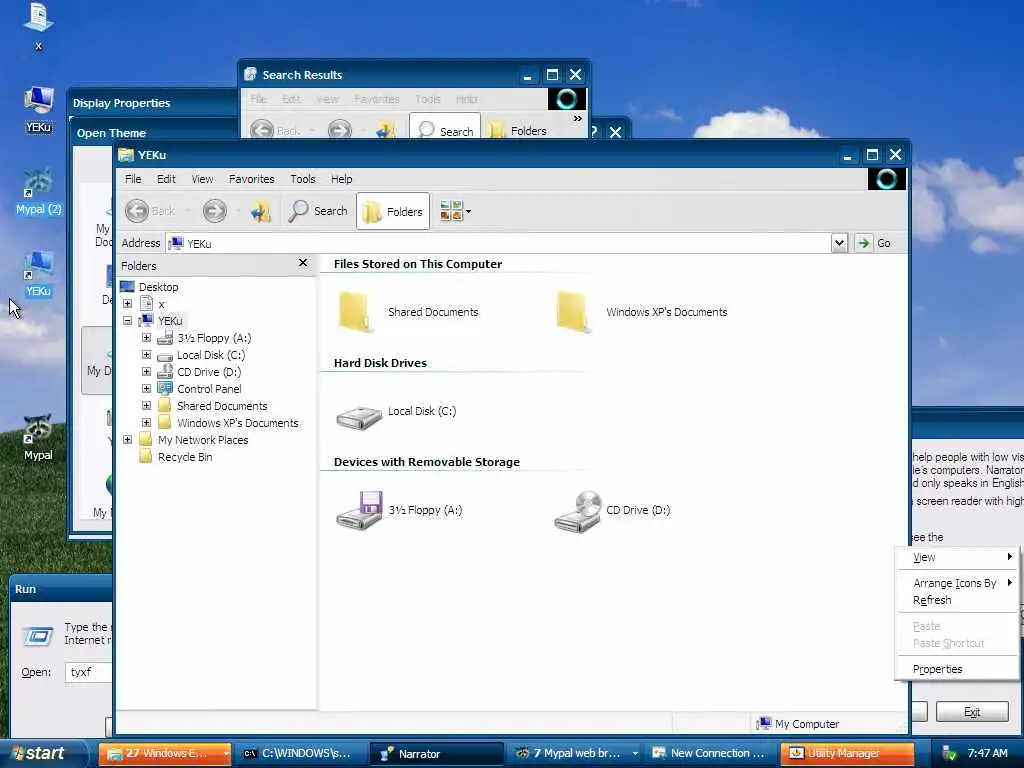Select Control Panel in folder tree

point(209,389)
